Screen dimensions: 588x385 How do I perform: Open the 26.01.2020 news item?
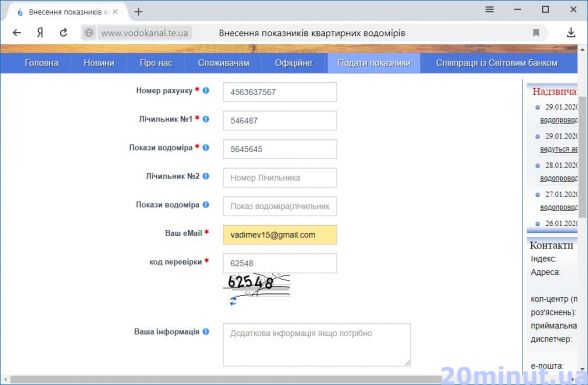pyautogui.click(x=561, y=223)
